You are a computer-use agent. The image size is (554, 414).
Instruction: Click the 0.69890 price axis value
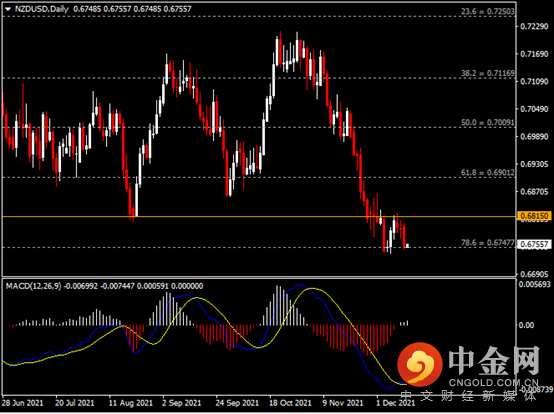coord(534,137)
